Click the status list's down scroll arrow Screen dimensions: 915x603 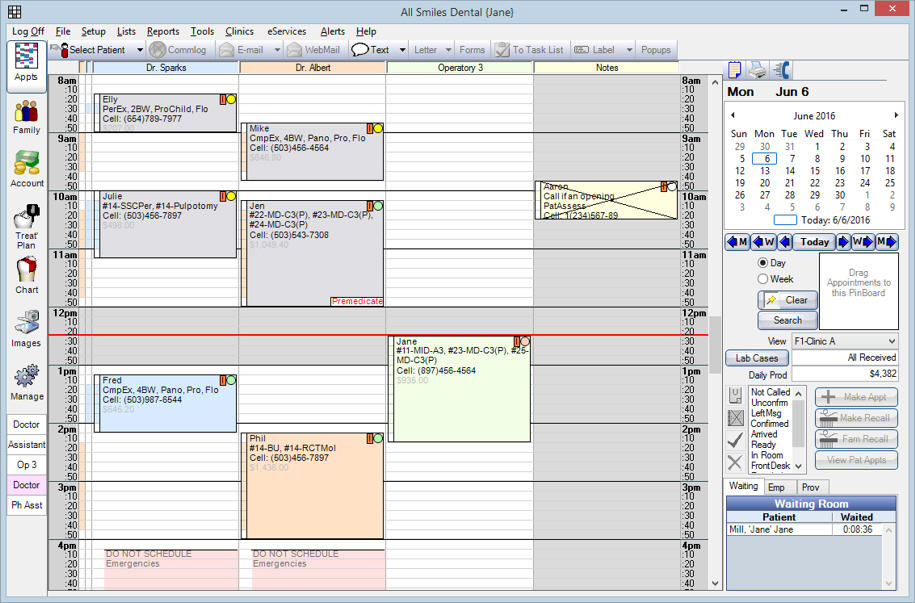click(799, 466)
